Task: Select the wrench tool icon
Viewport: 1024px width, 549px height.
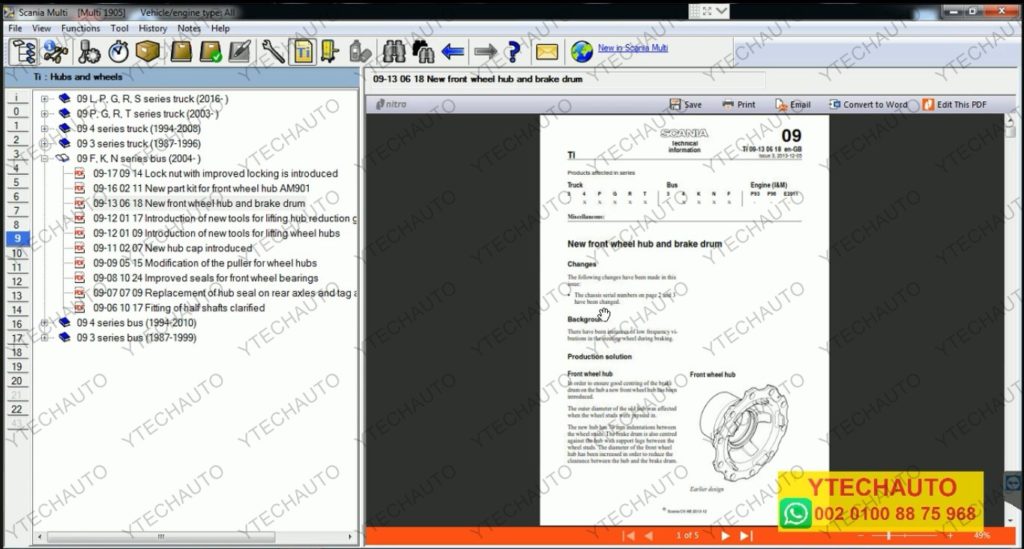Action: 272,51
